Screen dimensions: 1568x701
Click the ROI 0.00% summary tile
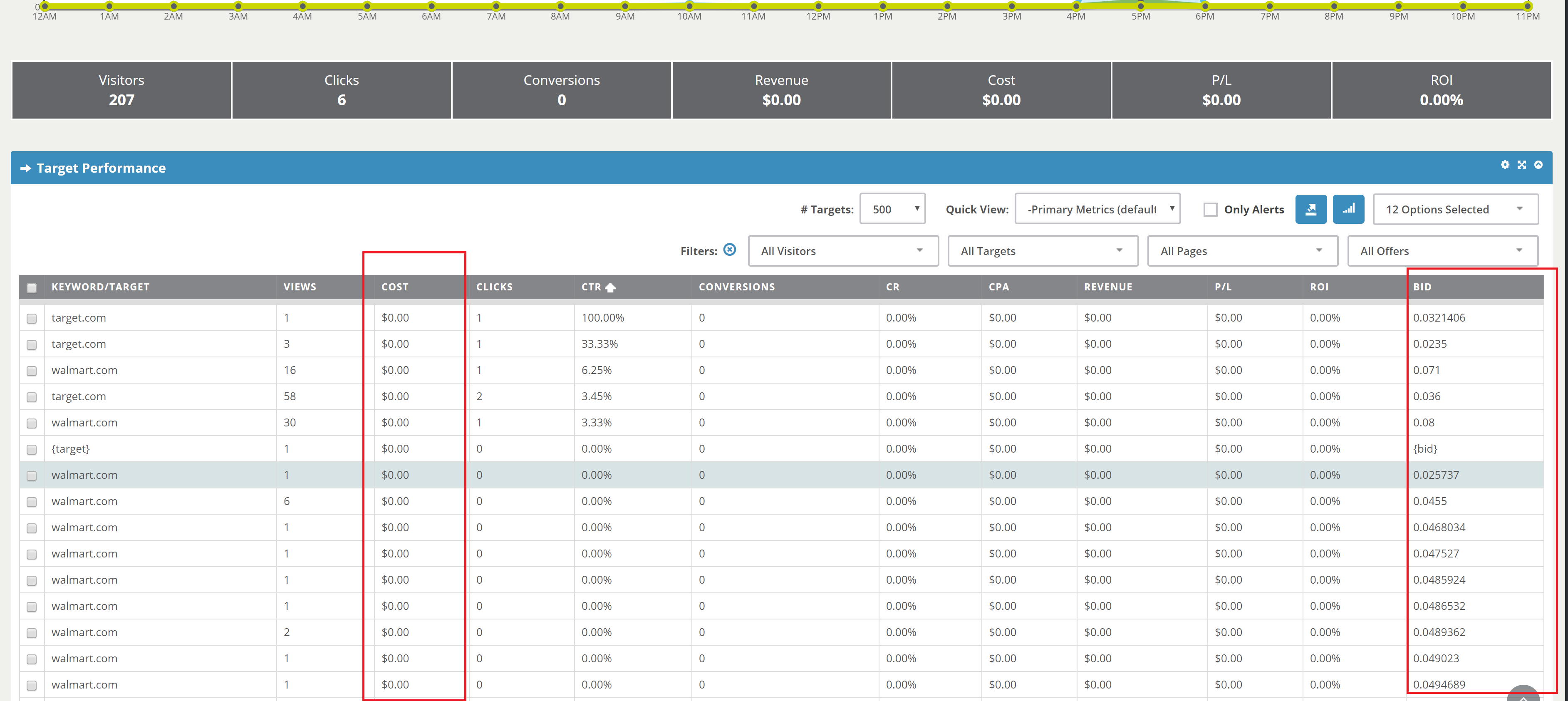[x=1442, y=90]
